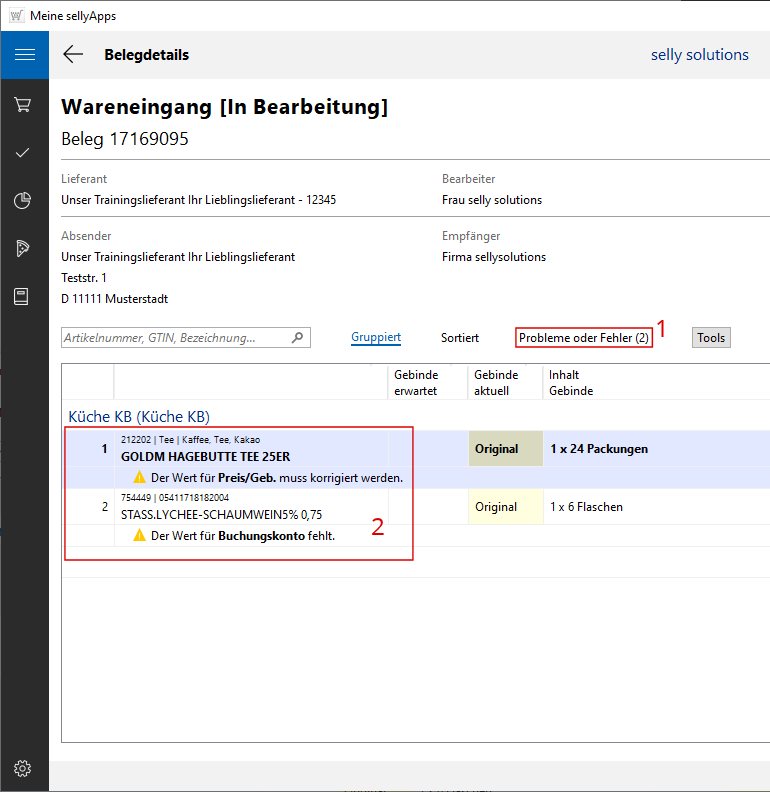Open the book icon in the sidebar
The height and width of the screenshot is (792, 770).
pyautogui.click(x=23, y=297)
